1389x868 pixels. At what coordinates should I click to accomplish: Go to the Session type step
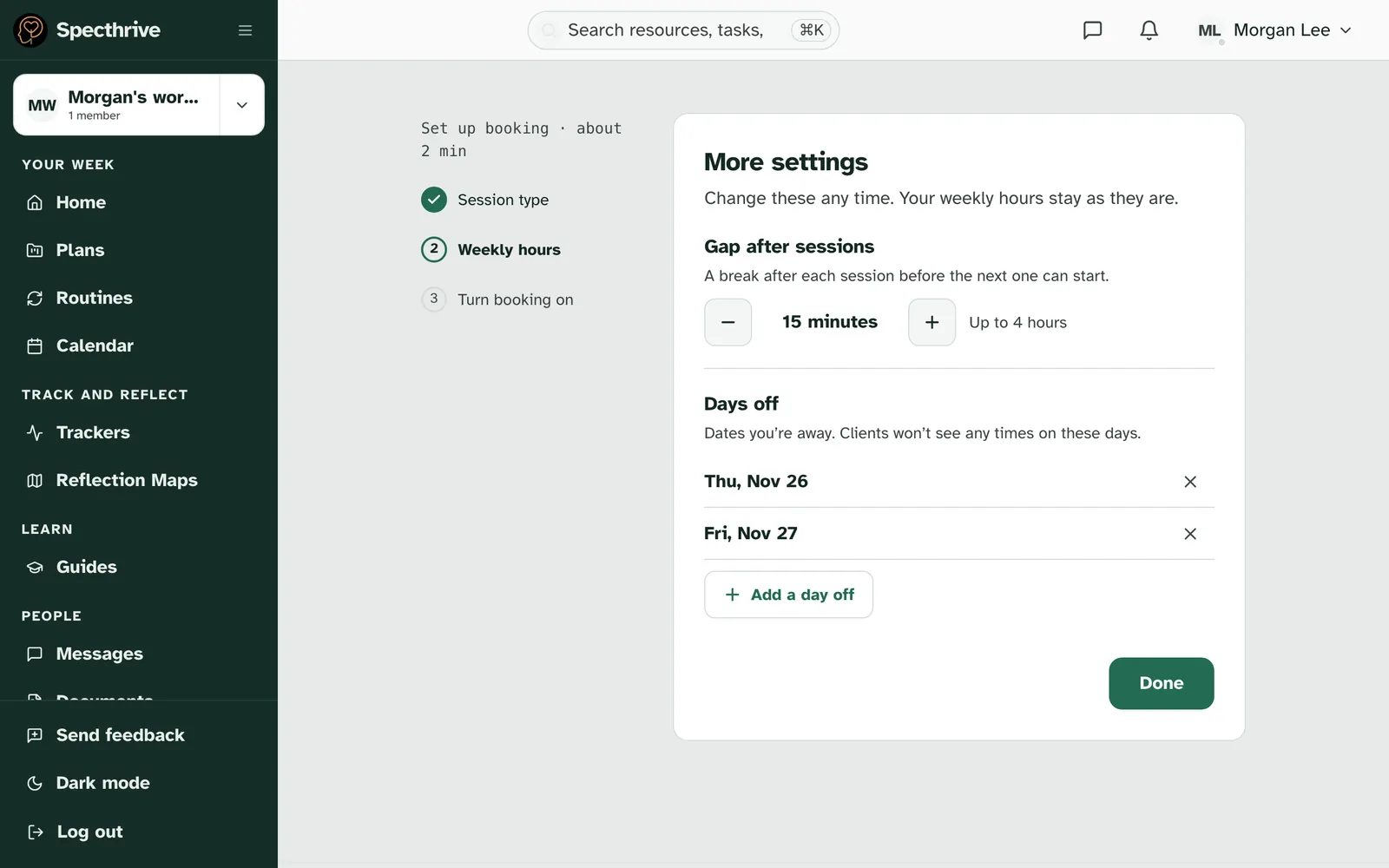coord(485,200)
